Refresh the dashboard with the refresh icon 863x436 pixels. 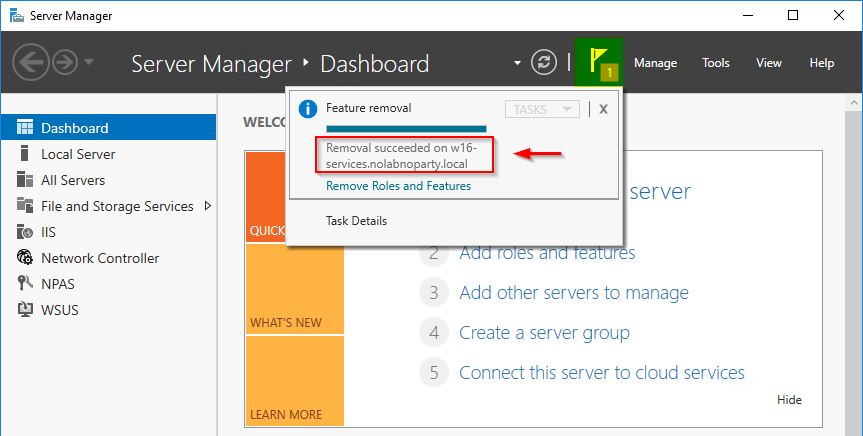pyautogui.click(x=544, y=63)
